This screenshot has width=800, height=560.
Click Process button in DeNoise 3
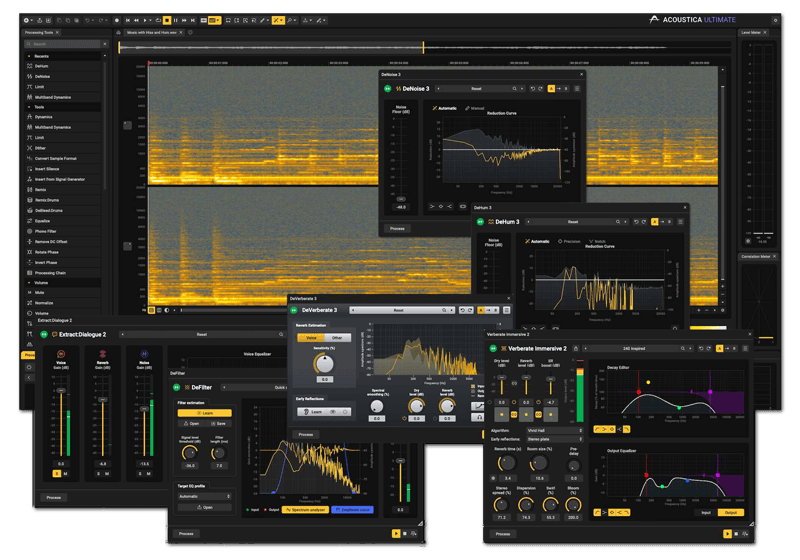pos(397,228)
